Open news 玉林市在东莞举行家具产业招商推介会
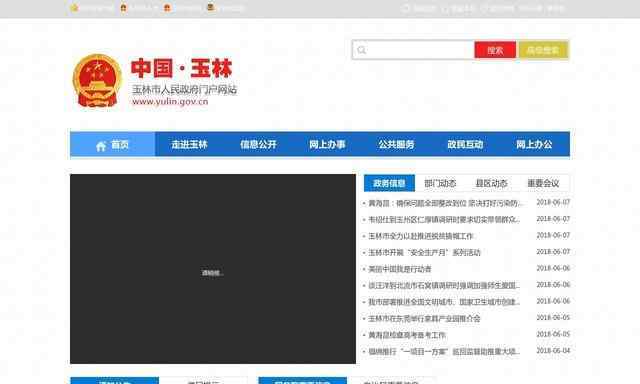This screenshot has width=640, height=384. pyautogui.click(x=424, y=318)
